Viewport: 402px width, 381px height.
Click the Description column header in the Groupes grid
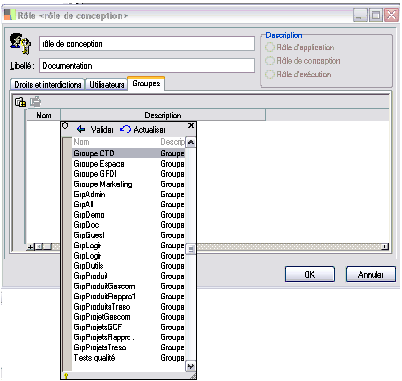(163, 115)
